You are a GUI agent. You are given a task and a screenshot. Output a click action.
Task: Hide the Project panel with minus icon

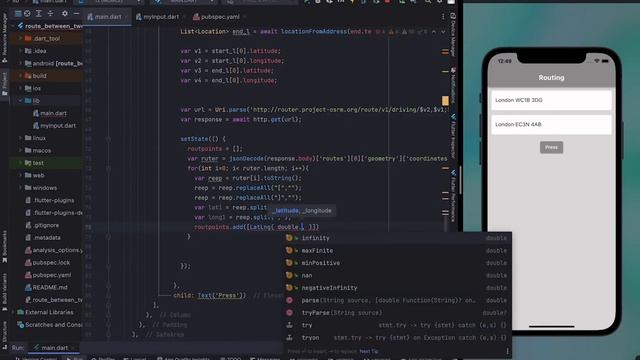click(x=76, y=13)
